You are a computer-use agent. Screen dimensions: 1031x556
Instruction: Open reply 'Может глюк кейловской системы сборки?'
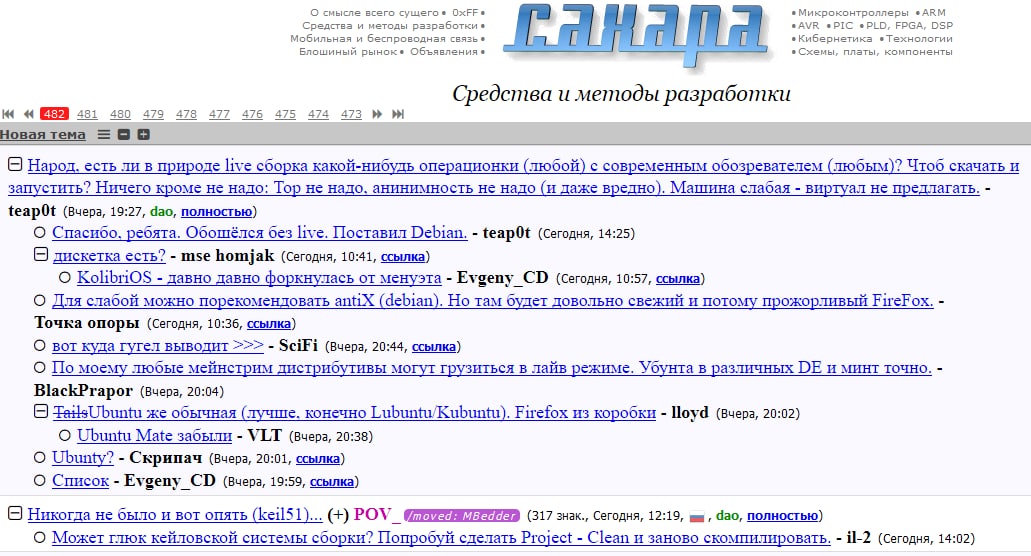point(441,537)
